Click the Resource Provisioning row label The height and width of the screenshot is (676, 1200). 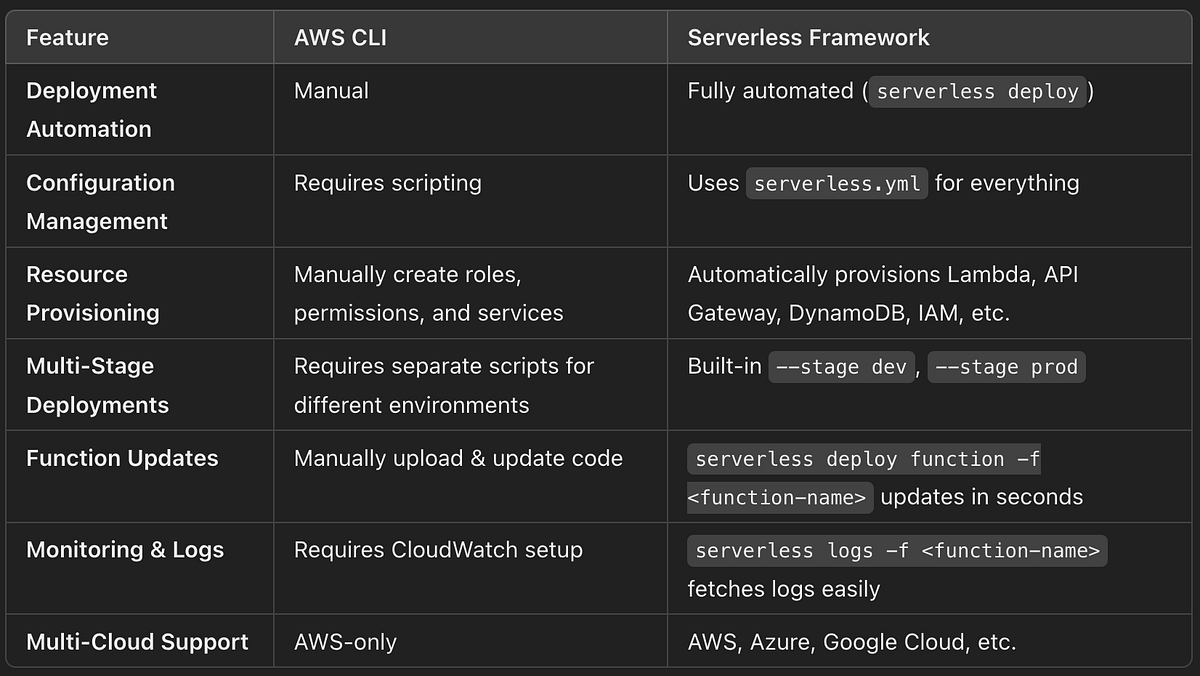[x=92, y=293]
